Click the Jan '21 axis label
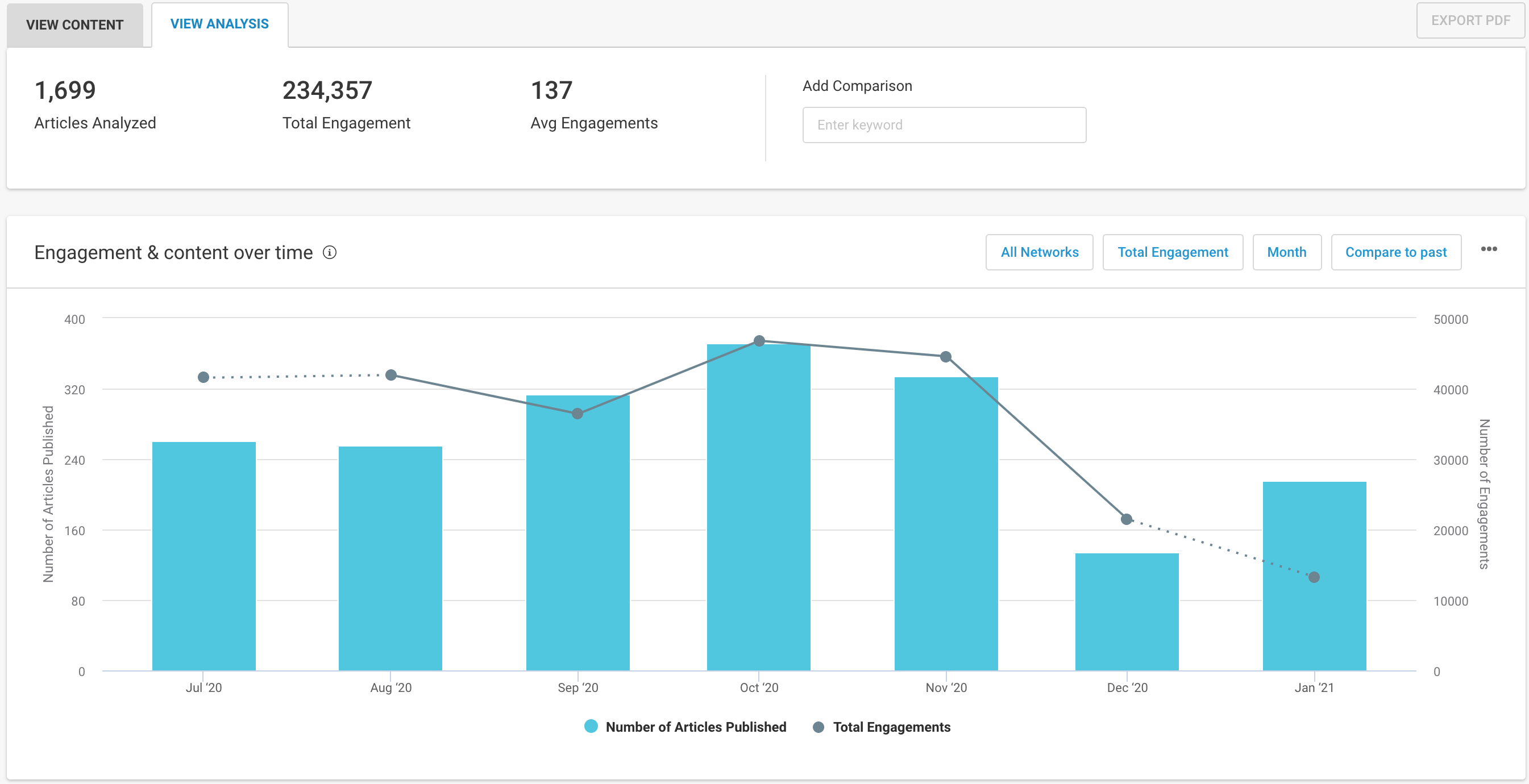 (1314, 688)
